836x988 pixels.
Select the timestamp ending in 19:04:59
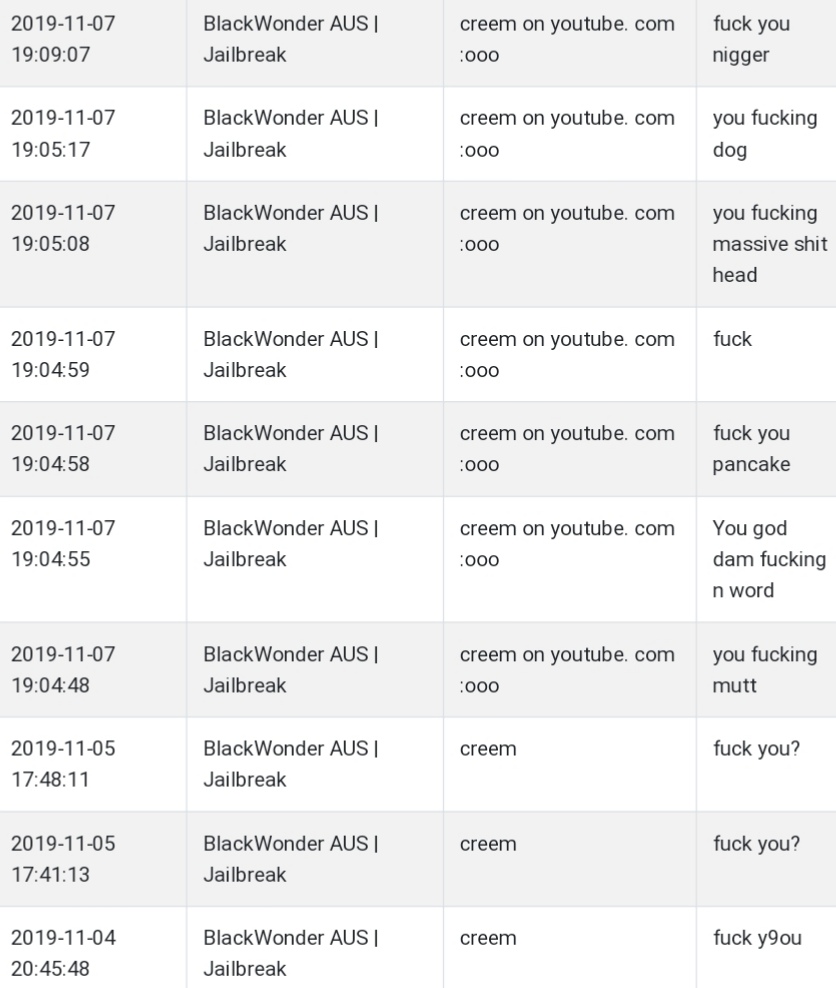coord(63,354)
